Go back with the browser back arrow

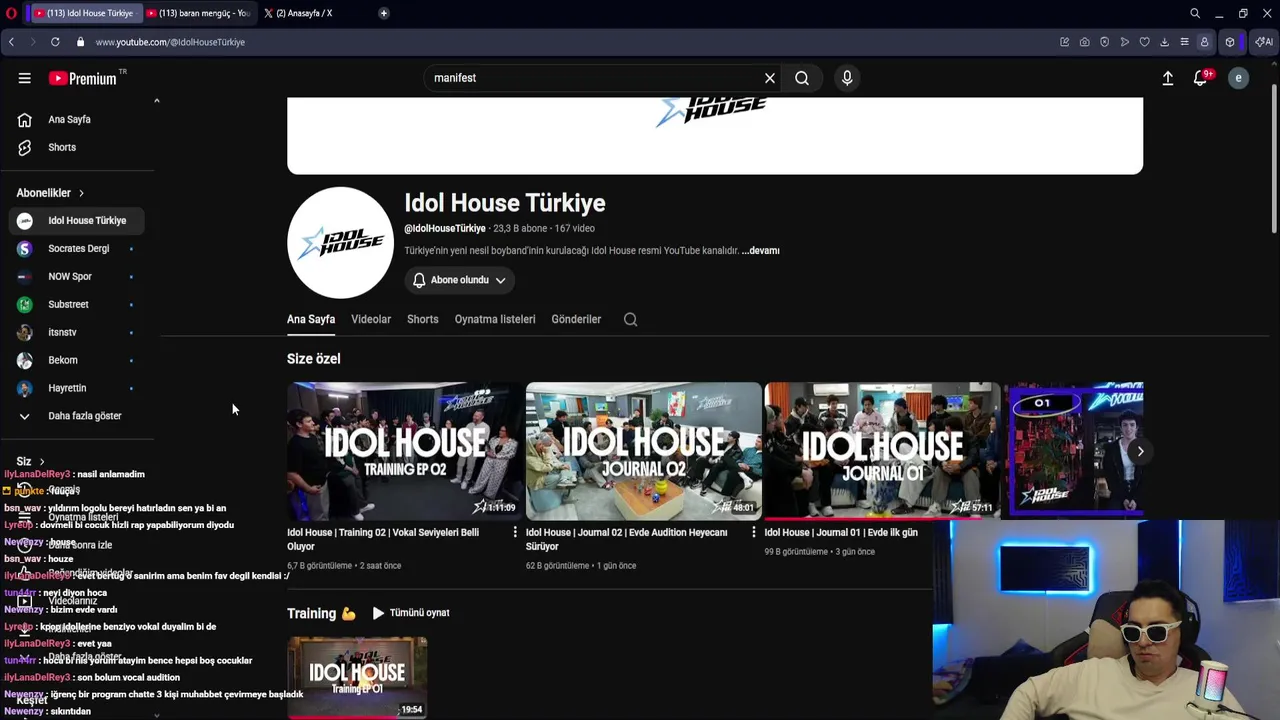(11, 42)
